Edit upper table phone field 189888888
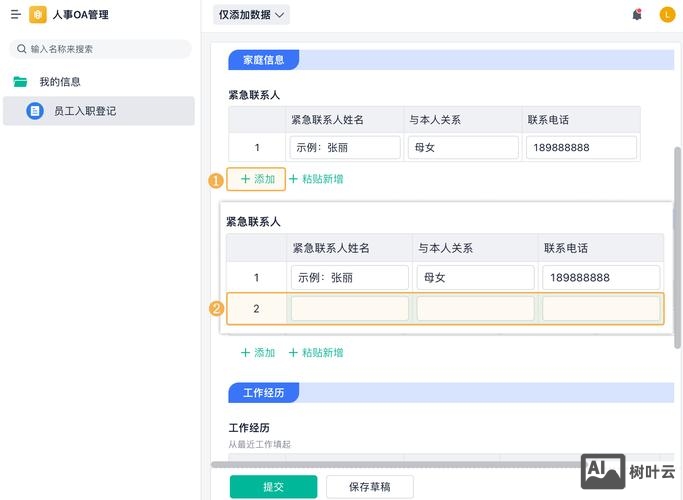The width and height of the screenshot is (683, 500). pos(582,147)
